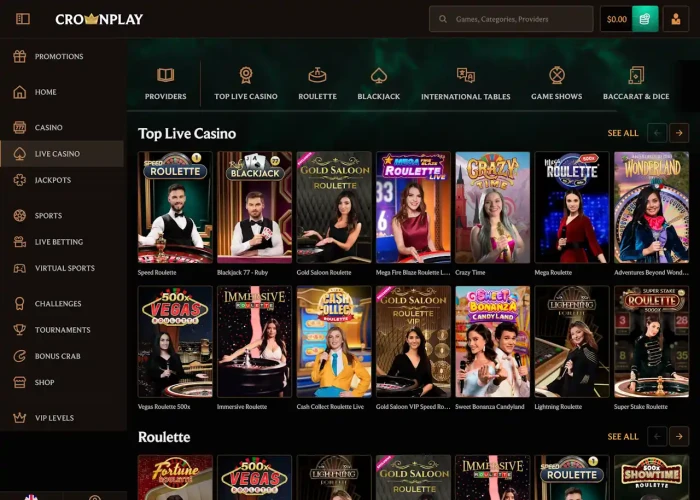Click See All for Roulette section
This screenshot has height=500, width=700.
(x=623, y=437)
